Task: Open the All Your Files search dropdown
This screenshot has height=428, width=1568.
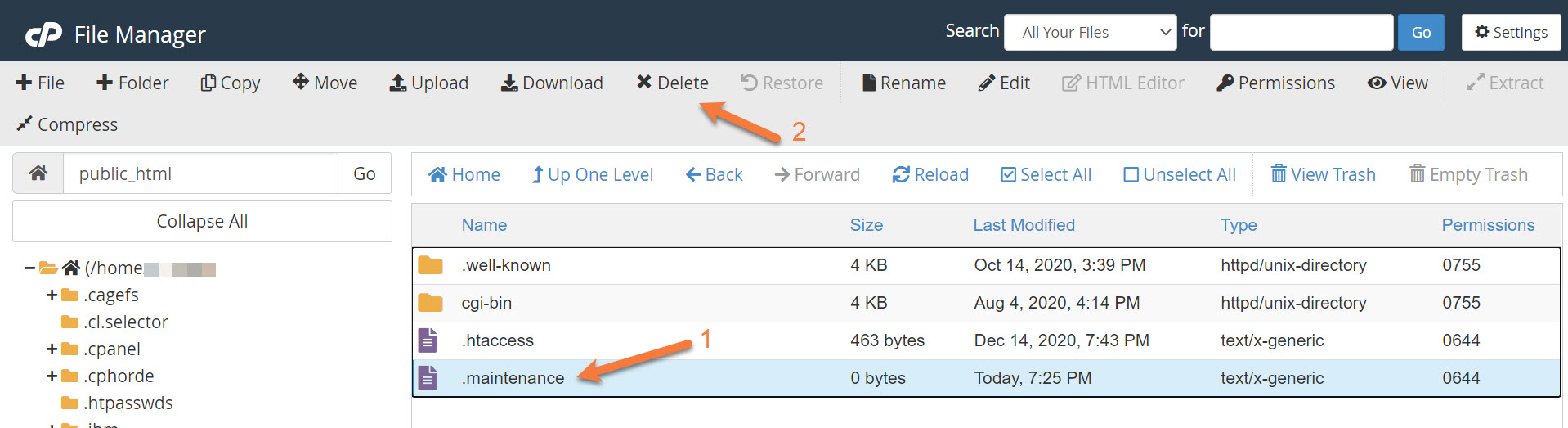Action: 1090,33
